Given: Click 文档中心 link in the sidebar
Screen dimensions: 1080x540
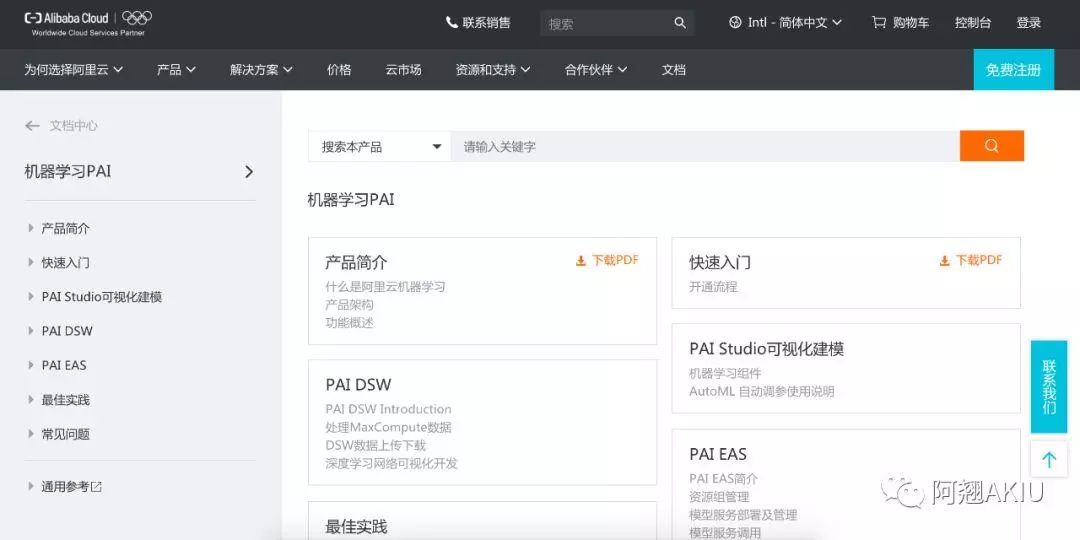Looking at the screenshot, I should point(74,125).
